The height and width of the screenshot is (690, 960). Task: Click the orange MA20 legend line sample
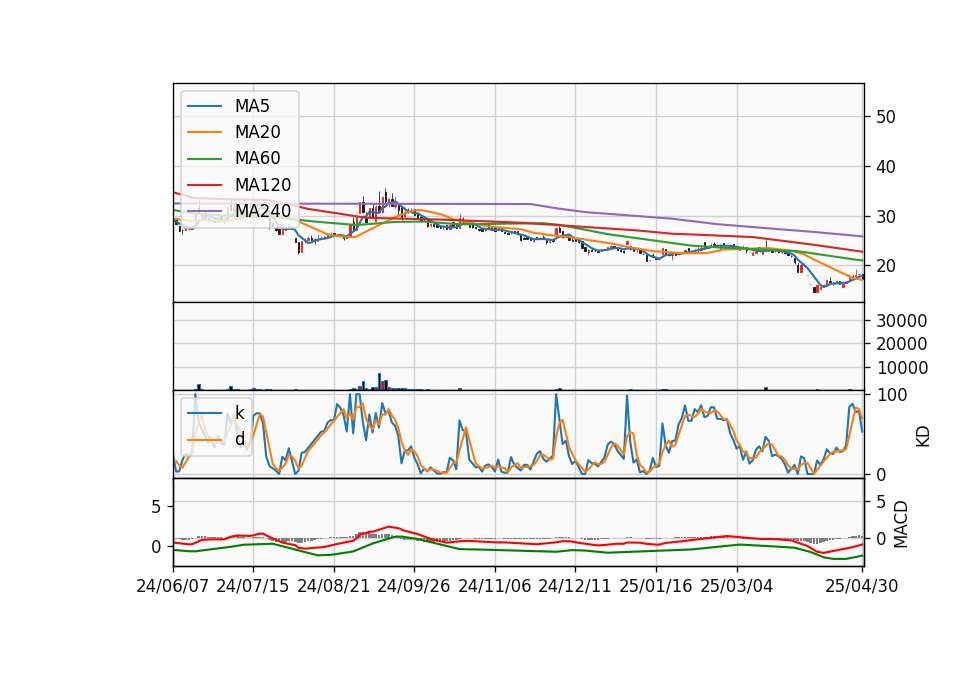point(204,132)
